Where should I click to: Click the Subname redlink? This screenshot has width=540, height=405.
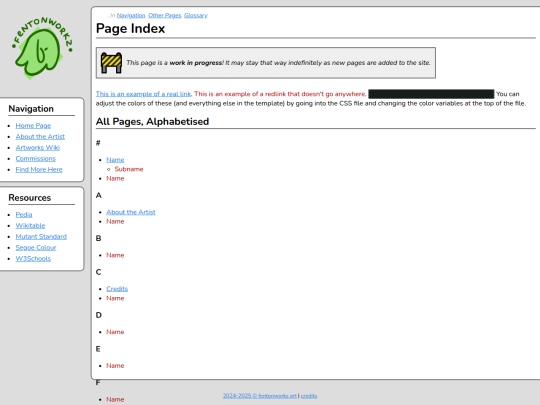pos(129,169)
